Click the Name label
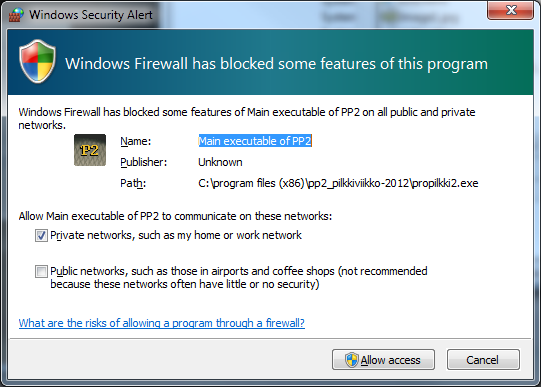 point(136,141)
